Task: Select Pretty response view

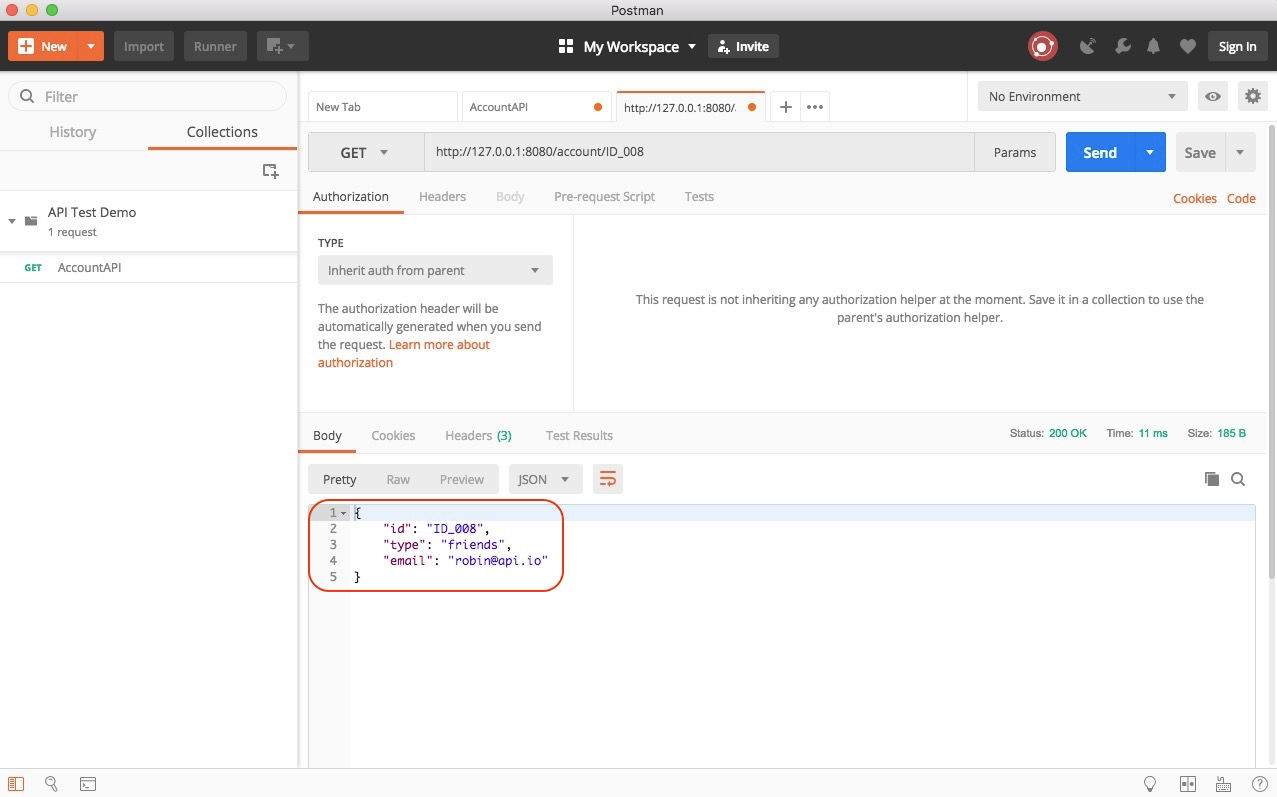Action: tap(340, 479)
